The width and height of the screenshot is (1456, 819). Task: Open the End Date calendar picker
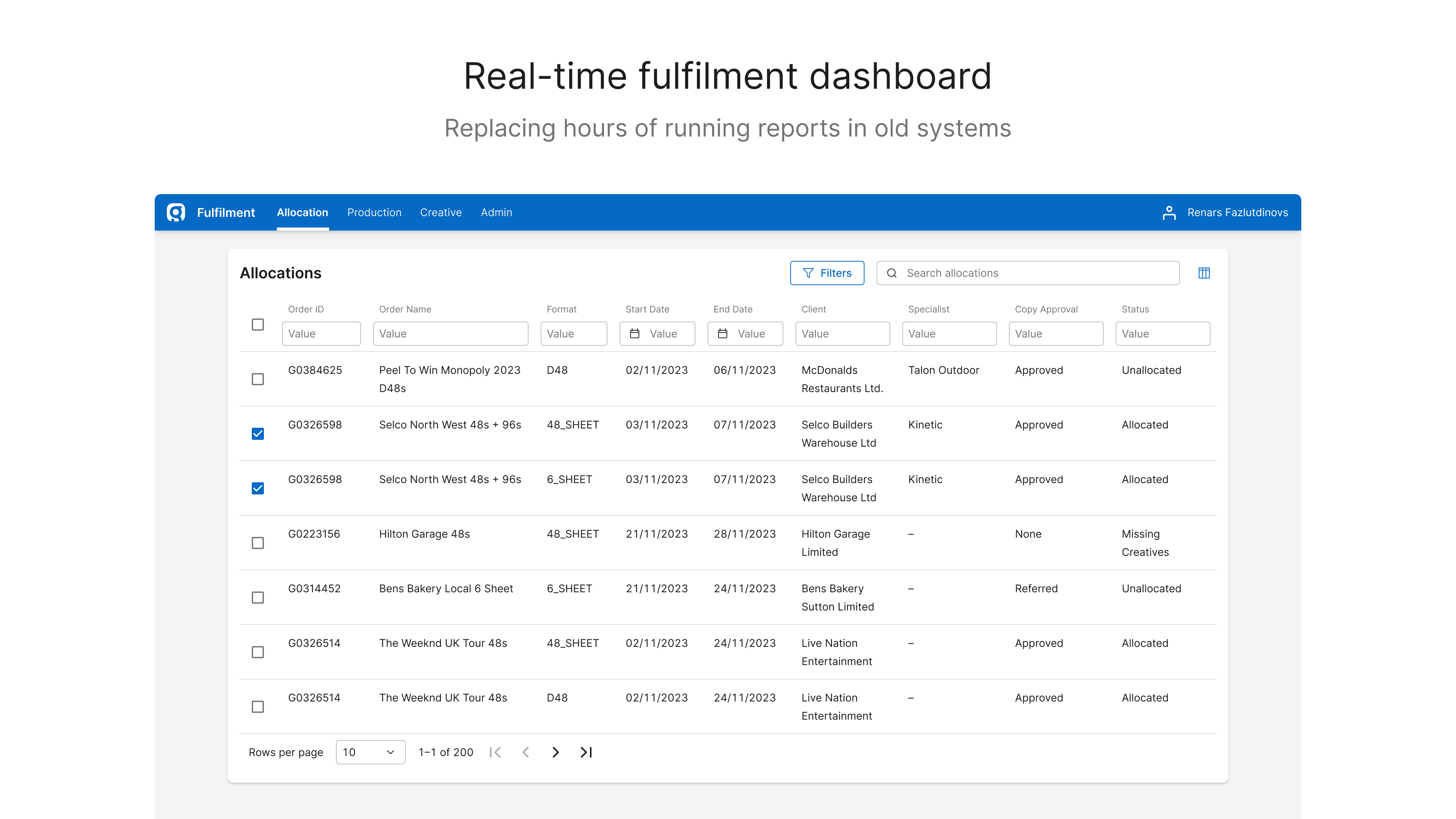click(723, 334)
